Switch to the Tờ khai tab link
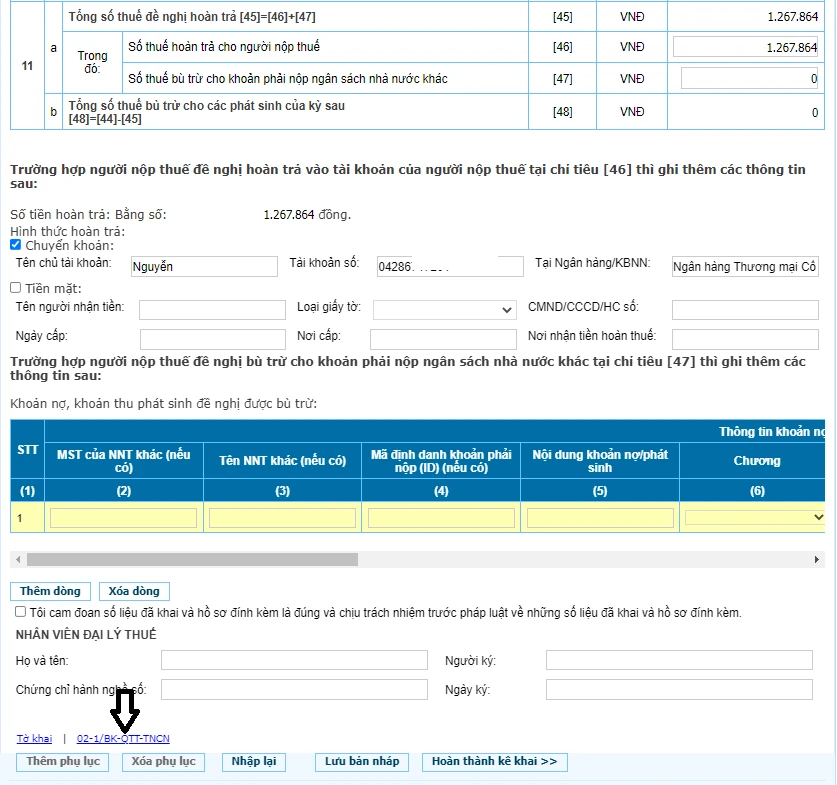This screenshot has width=837, height=785. pos(34,739)
